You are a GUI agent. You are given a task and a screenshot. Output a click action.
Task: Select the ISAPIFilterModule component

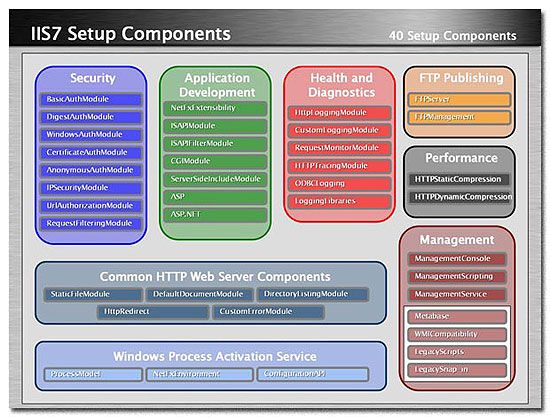point(215,144)
